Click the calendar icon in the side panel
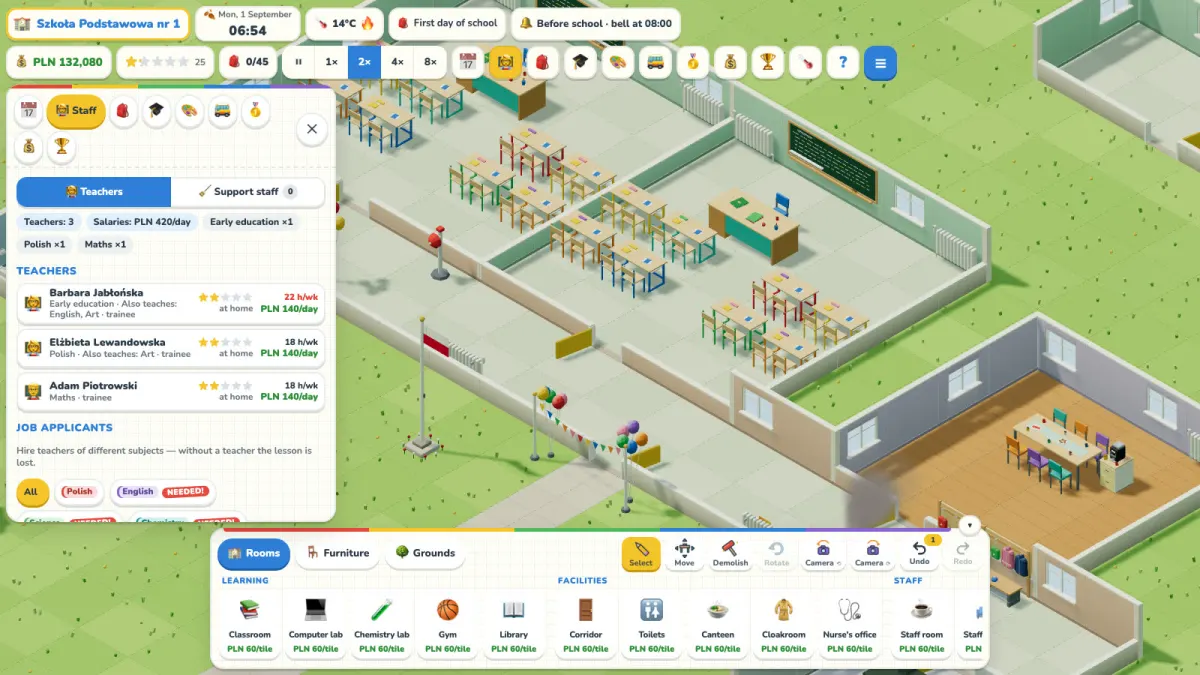 [29, 110]
